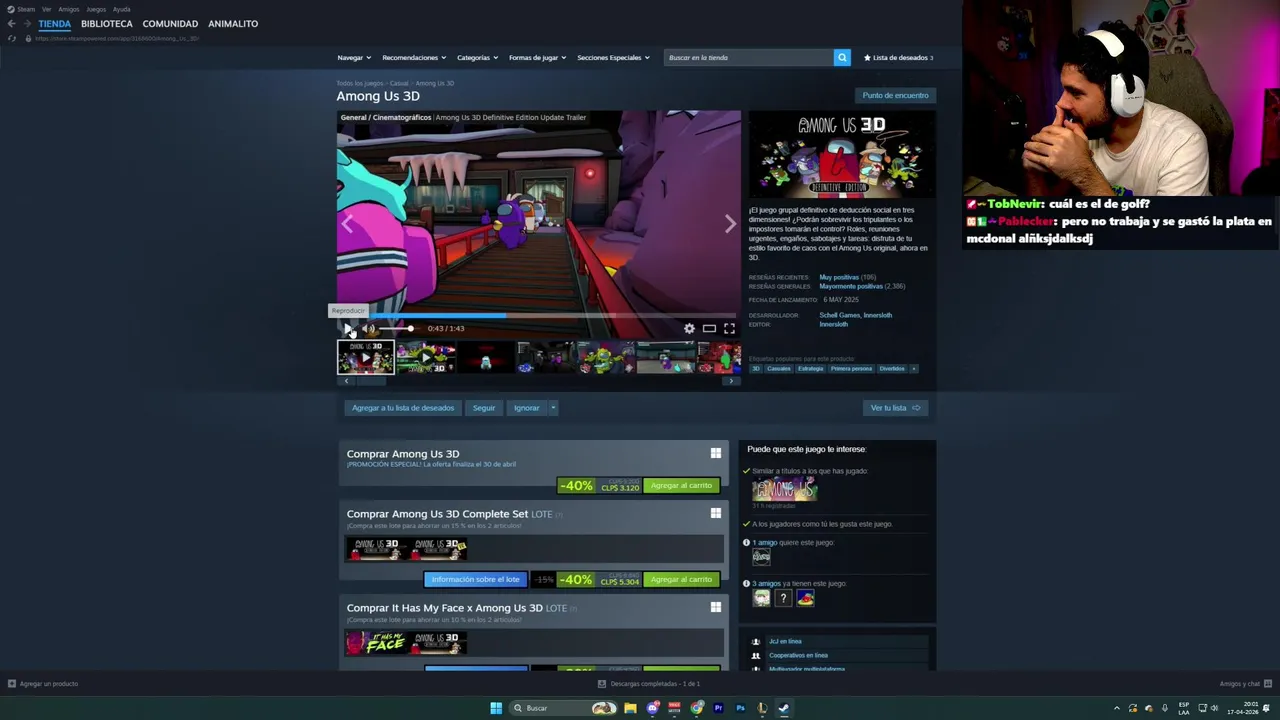Open the Schell Games developer link

coord(839,315)
